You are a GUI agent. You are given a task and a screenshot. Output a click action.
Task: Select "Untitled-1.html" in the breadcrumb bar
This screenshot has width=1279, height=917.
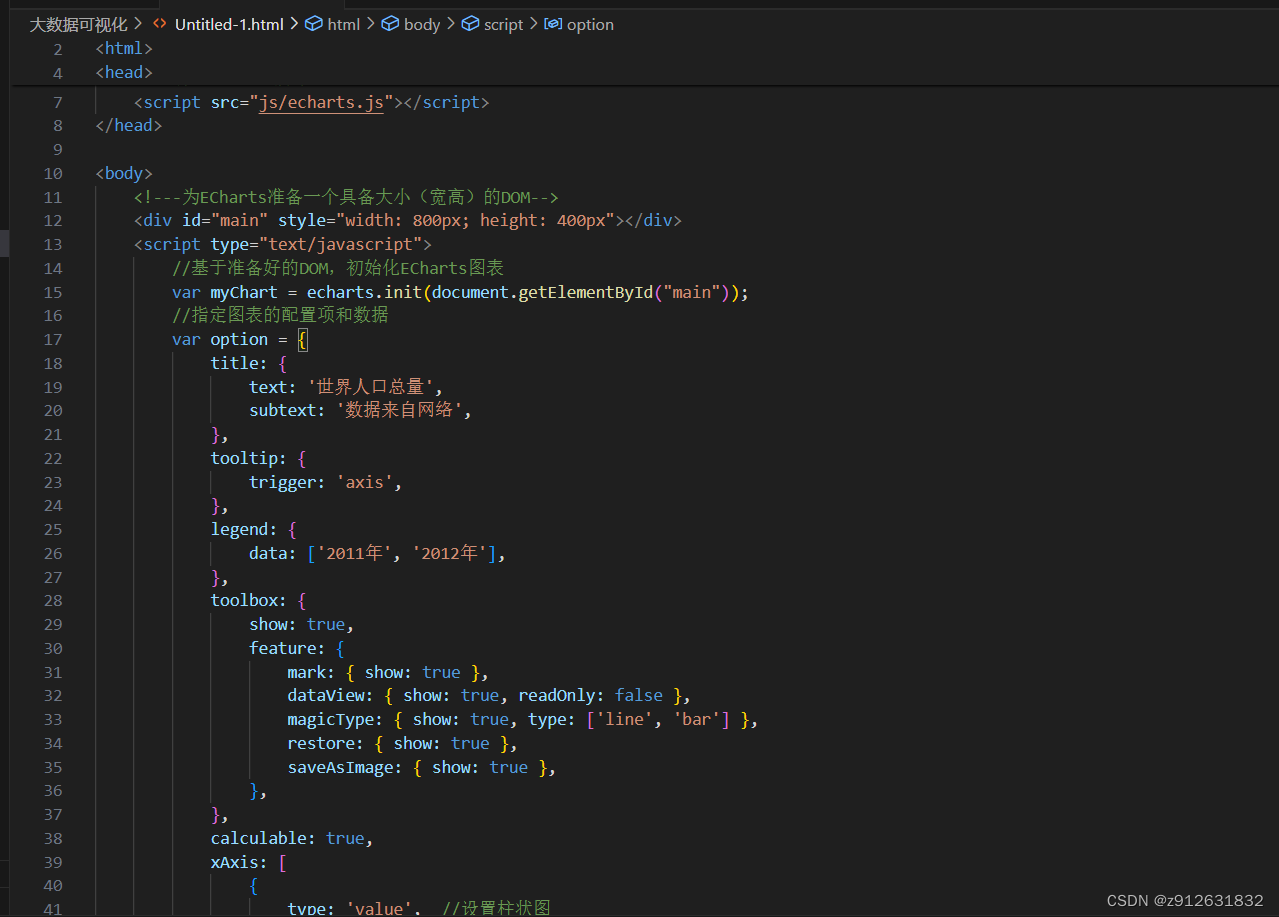tap(229, 24)
